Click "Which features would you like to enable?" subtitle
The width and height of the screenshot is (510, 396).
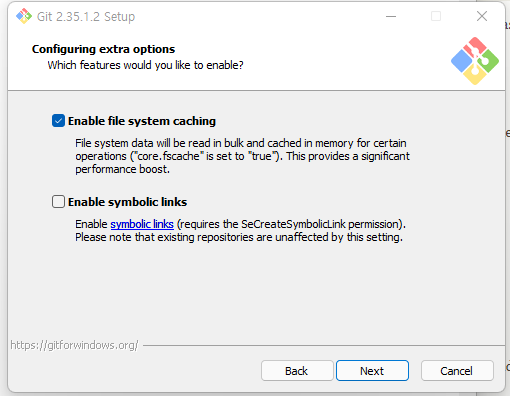[x=145, y=65]
